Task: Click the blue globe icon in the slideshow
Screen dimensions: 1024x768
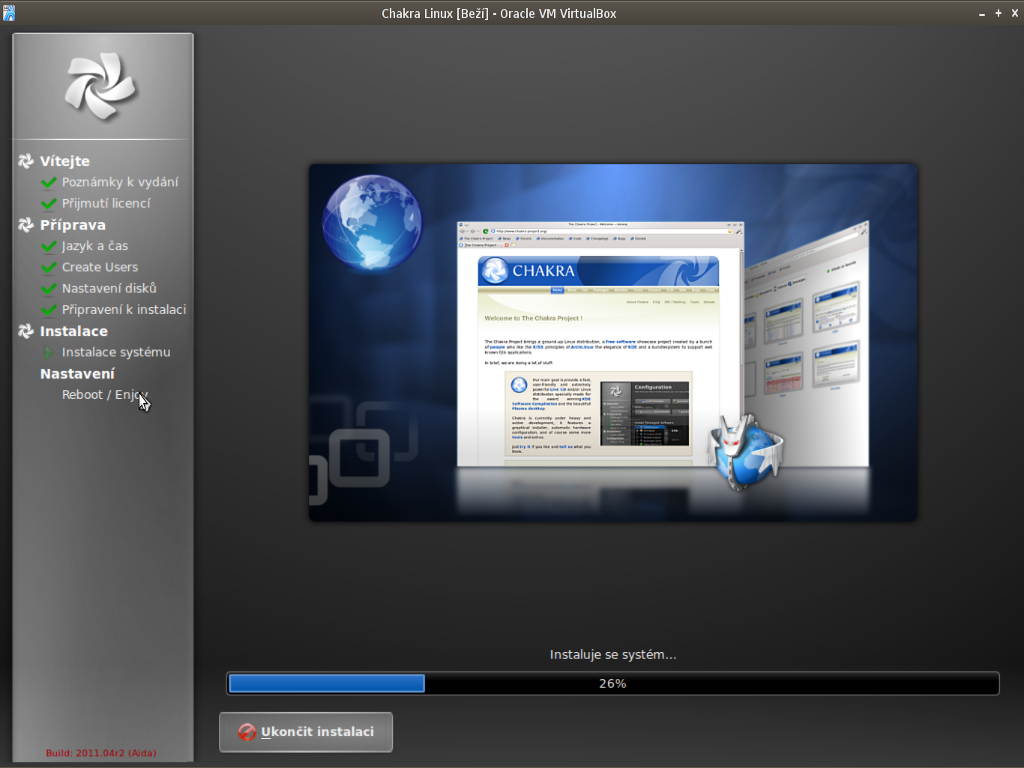Action: coord(372,222)
